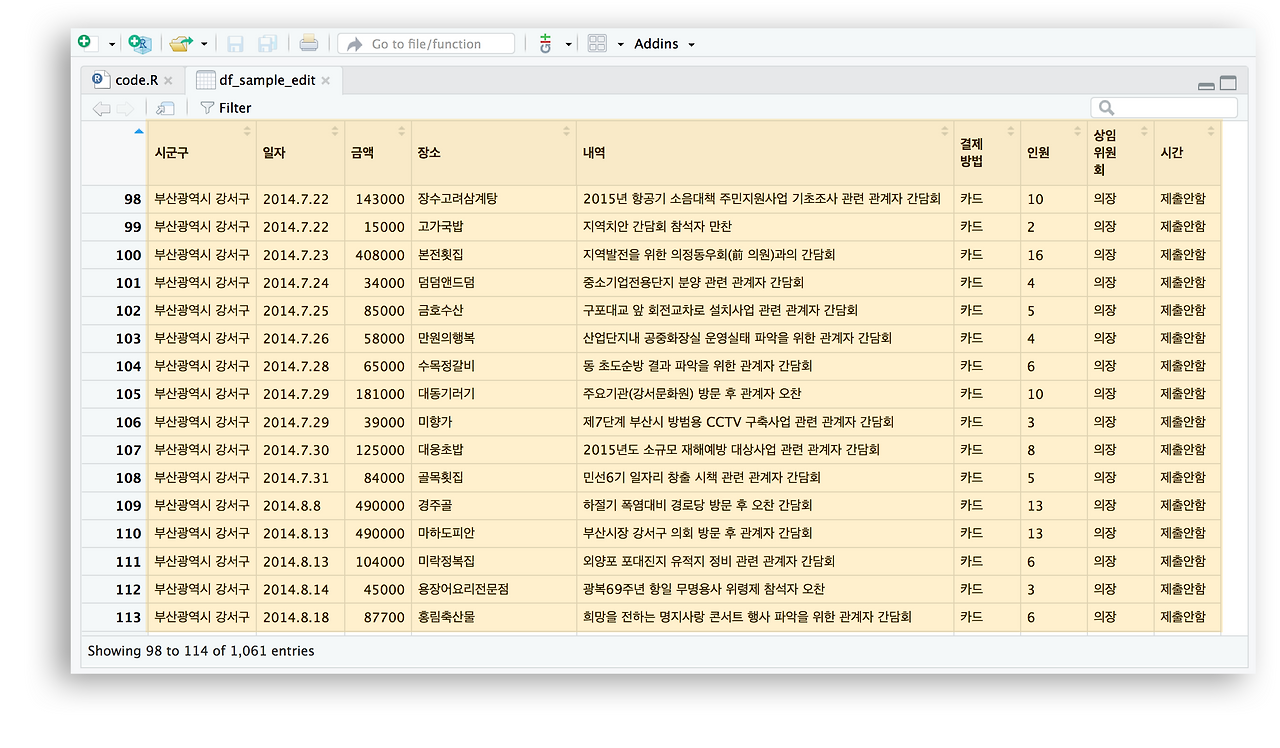Screen dimensions: 1280x748
Task: Navigate back using the back arrow
Action: (x=100, y=108)
